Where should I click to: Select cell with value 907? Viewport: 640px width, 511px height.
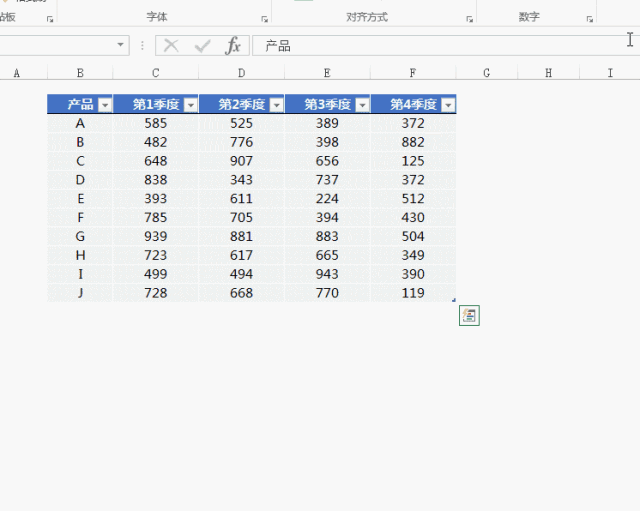(242, 161)
